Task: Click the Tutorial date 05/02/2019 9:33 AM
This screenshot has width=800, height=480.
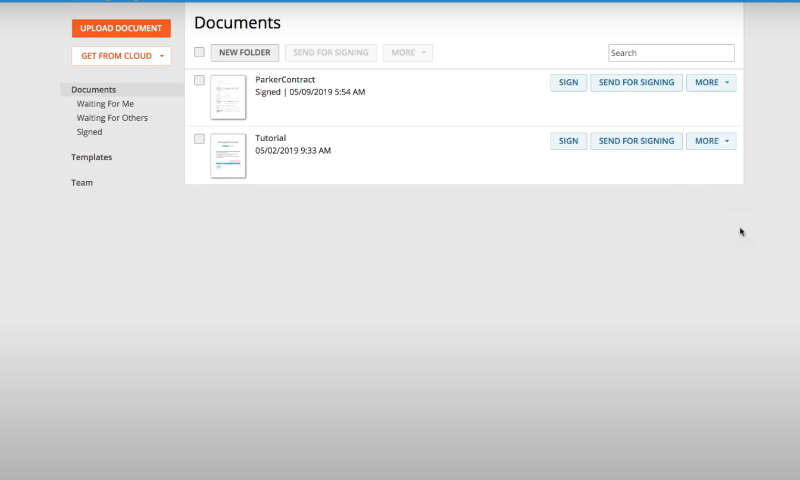Action: point(293,150)
